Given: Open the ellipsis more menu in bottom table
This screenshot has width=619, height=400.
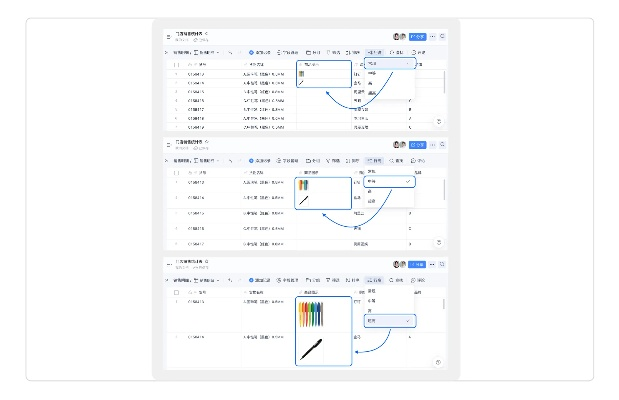Looking at the screenshot, I should point(433,264).
